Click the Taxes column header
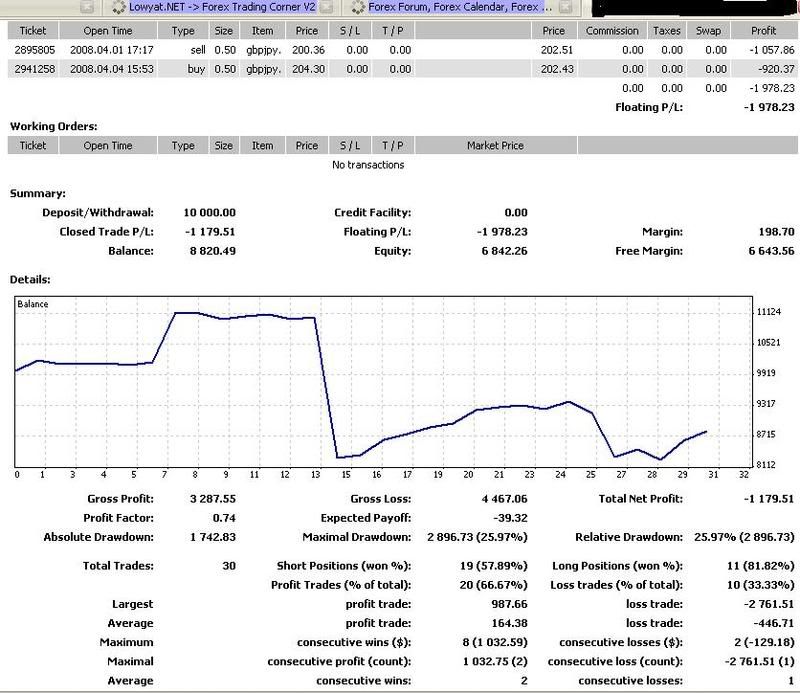The width and height of the screenshot is (800, 693). pyautogui.click(x=665, y=31)
